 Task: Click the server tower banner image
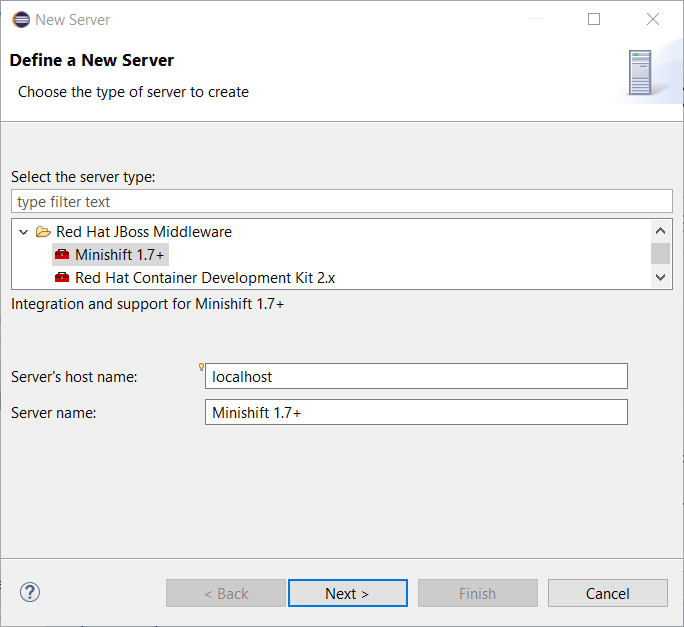[639, 74]
